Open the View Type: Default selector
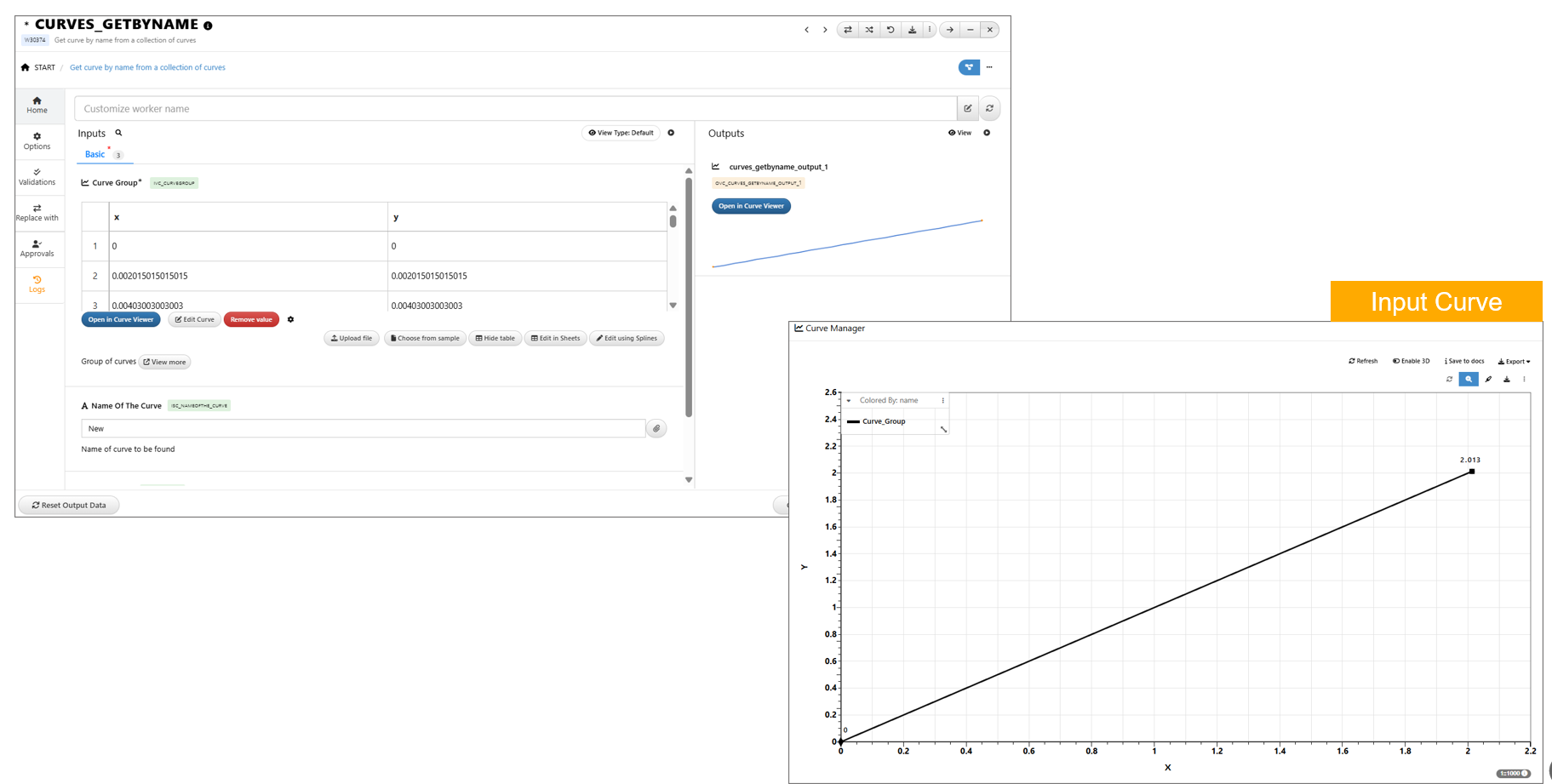The height and width of the screenshot is (784, 1552). pos(621,133)
